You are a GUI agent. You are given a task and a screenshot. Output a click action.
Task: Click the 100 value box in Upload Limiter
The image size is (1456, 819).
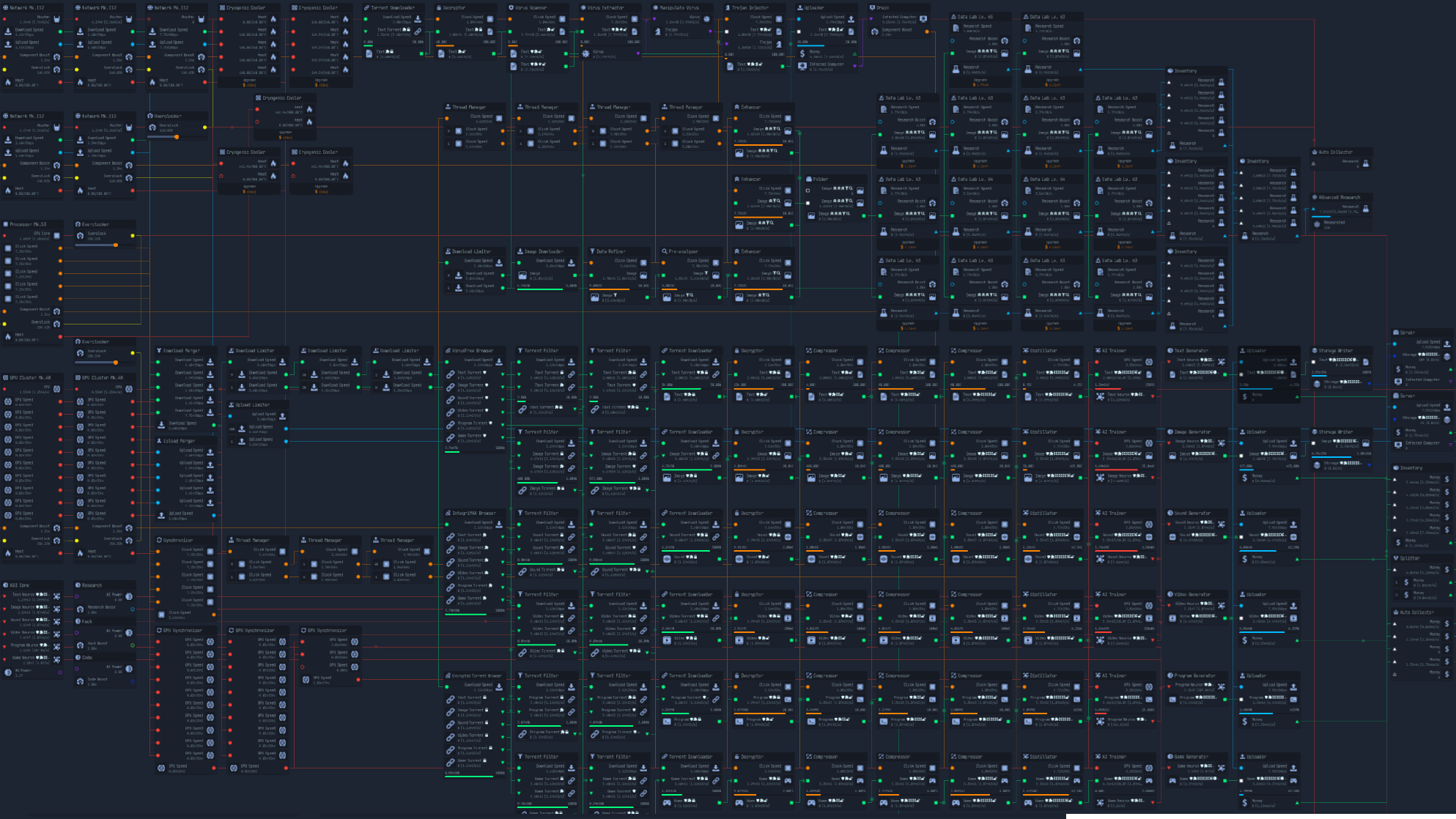tap(232, 429)
